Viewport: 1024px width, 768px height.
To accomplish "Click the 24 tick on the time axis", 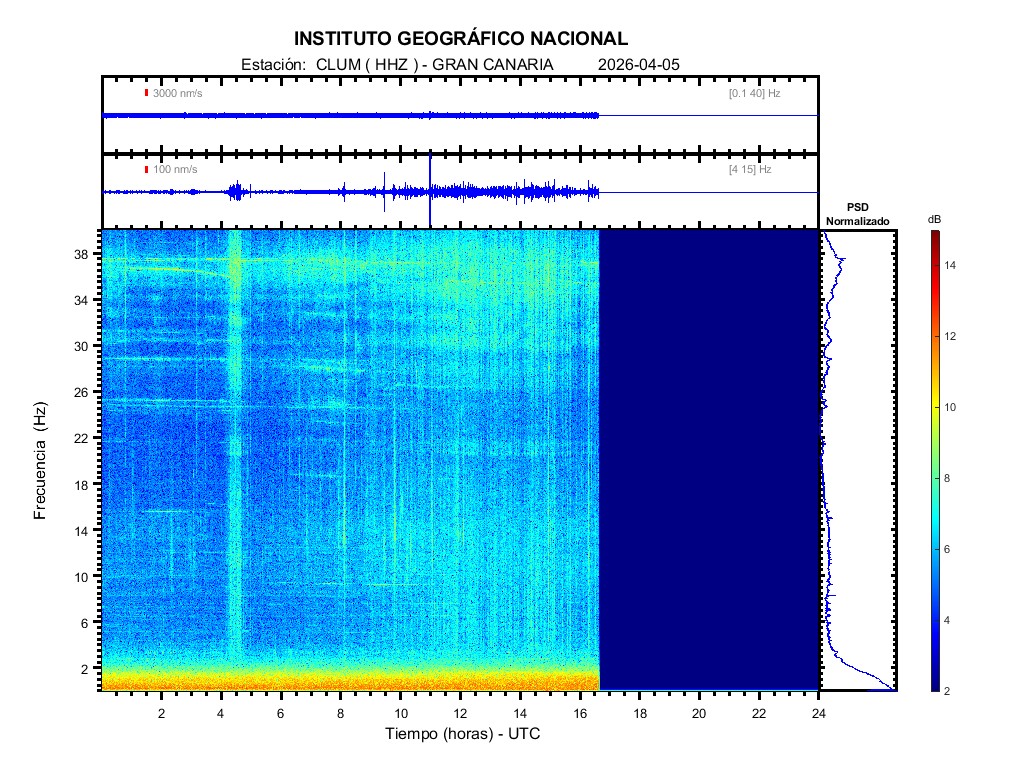I will [x=818, y=713].
